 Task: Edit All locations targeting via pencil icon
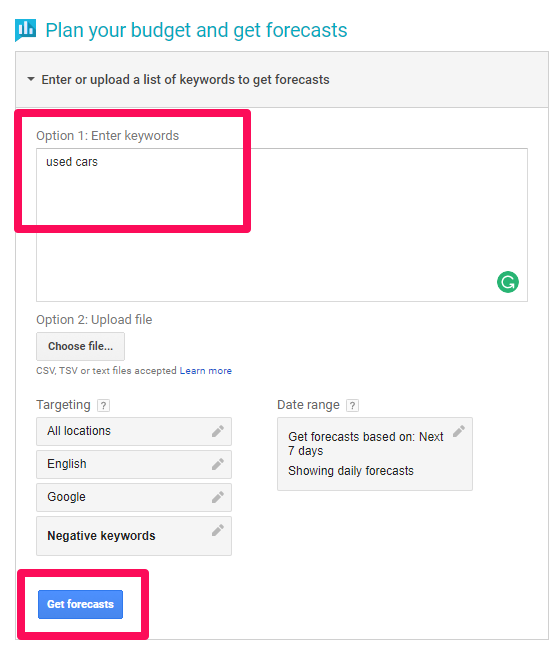pos(217,431)
